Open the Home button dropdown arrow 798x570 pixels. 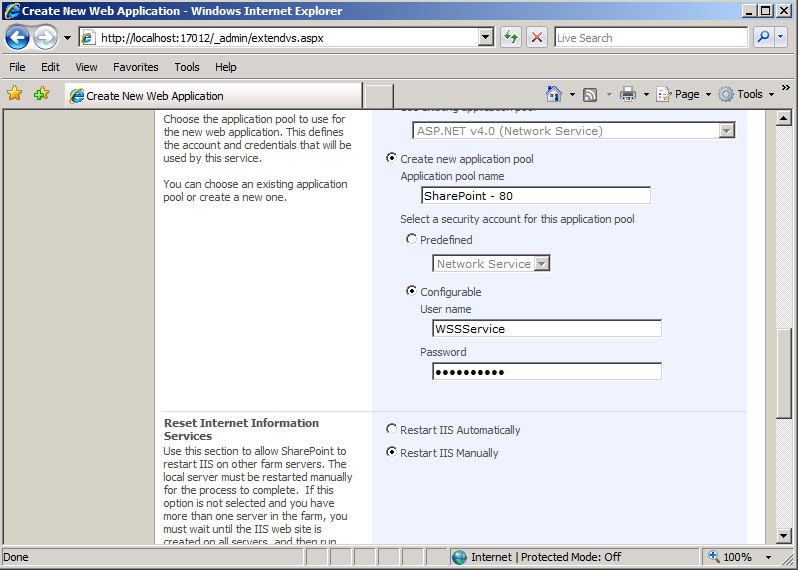(x=572, y=95)
